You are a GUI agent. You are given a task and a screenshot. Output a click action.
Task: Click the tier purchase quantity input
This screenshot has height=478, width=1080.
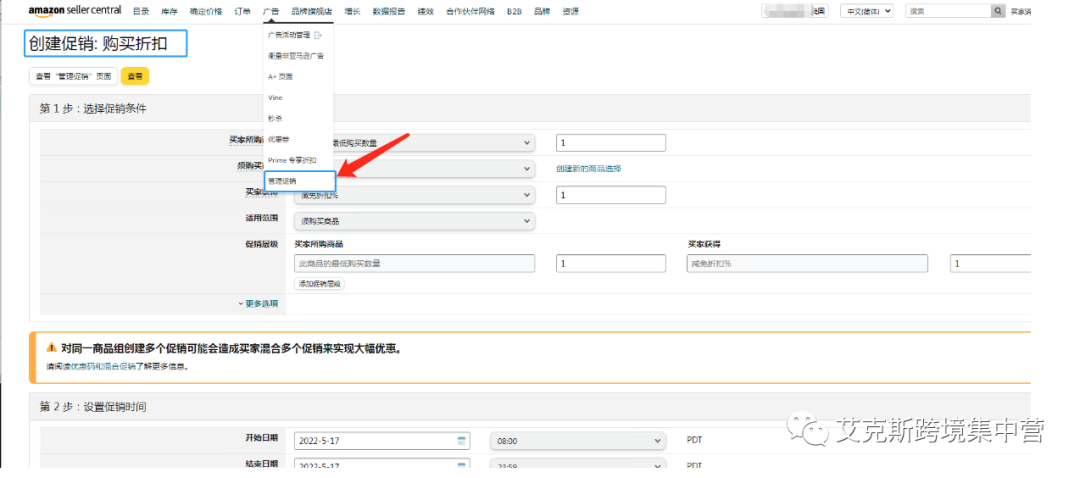pos(611,264)
